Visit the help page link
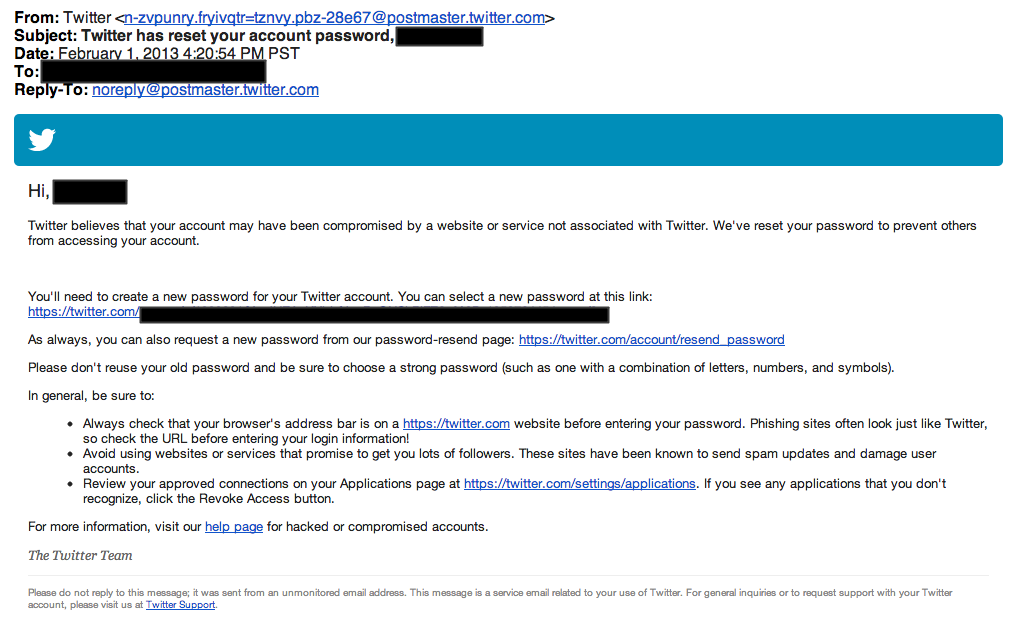The width and height of the screenshot is (1021, 630). pyautogui.click(x=234, y=526)
